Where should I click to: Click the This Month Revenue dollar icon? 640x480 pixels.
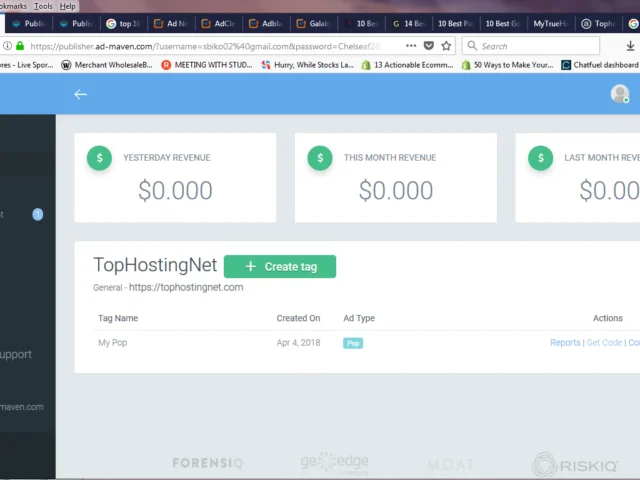click(x=320, y=158)
